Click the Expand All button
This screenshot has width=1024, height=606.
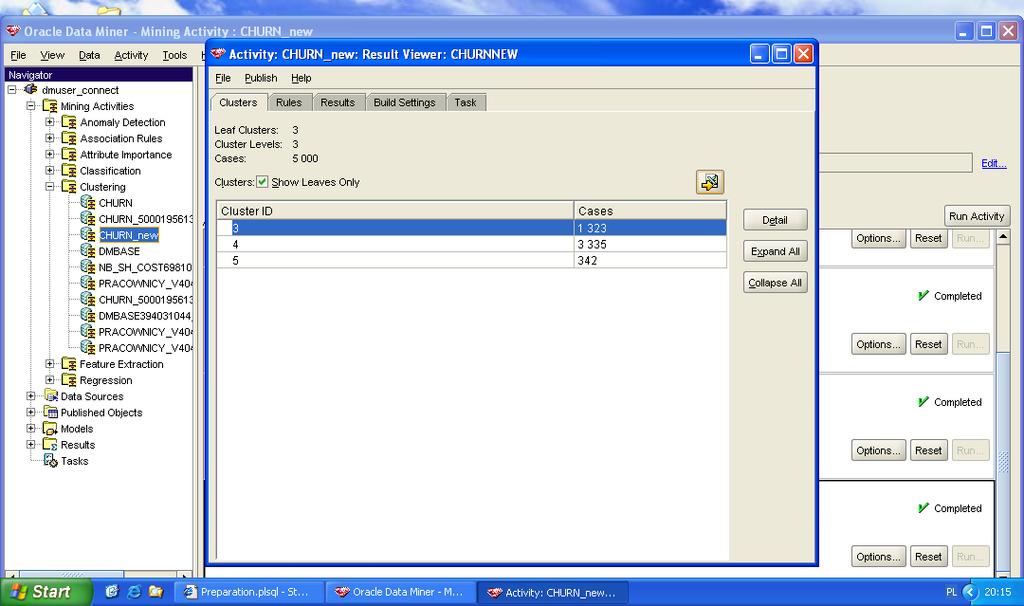click(775, 251)
